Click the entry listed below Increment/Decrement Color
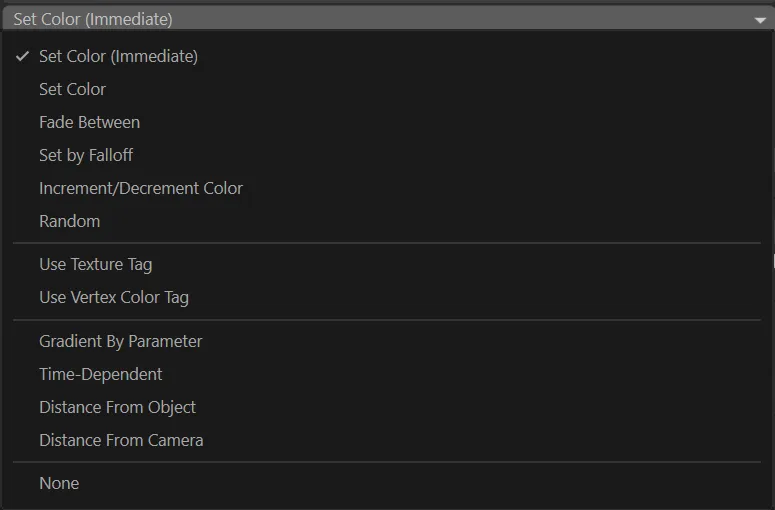 (69, 222)
